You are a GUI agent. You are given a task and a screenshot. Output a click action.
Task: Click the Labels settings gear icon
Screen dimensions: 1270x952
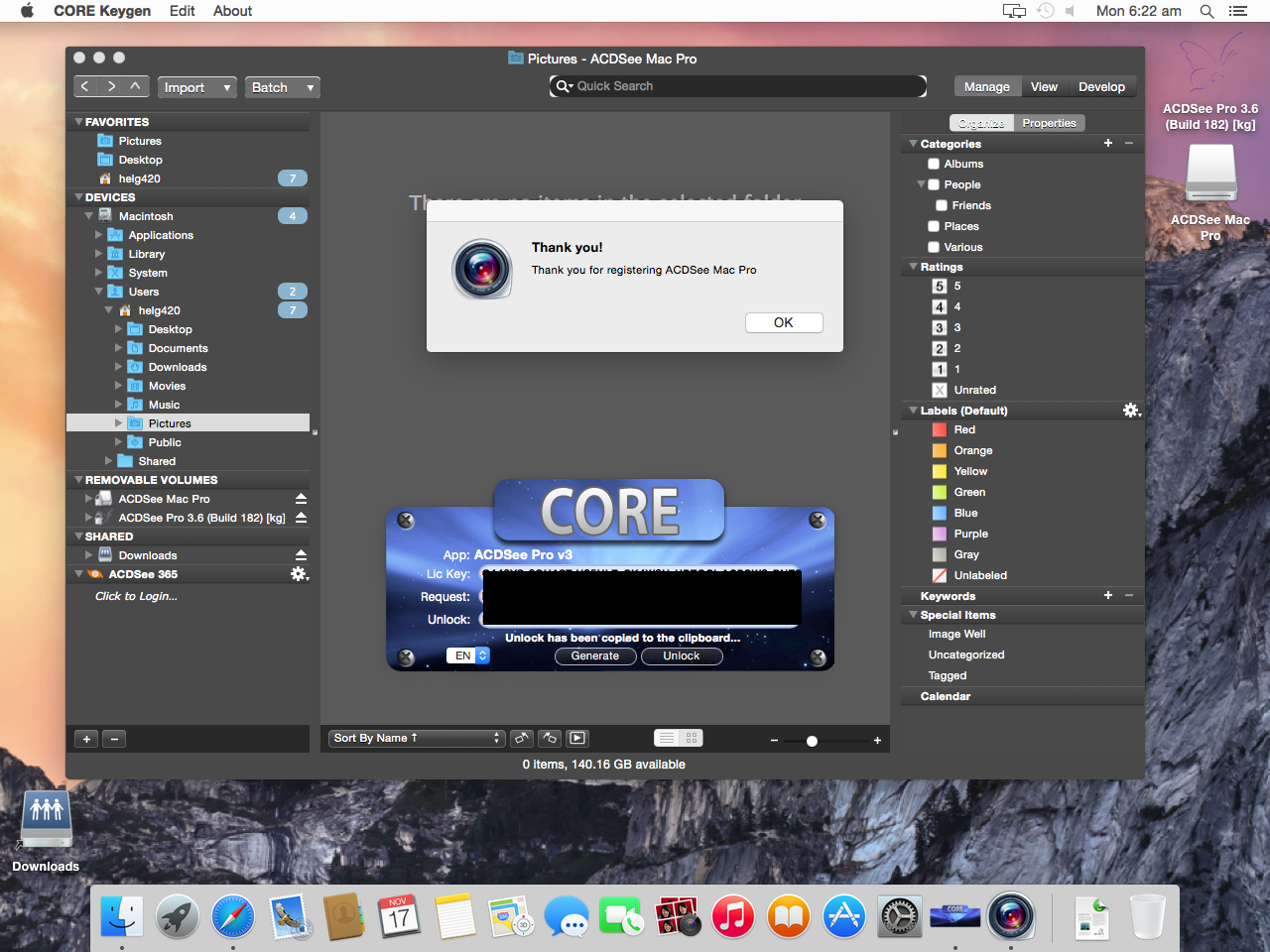pos(1131,410)
